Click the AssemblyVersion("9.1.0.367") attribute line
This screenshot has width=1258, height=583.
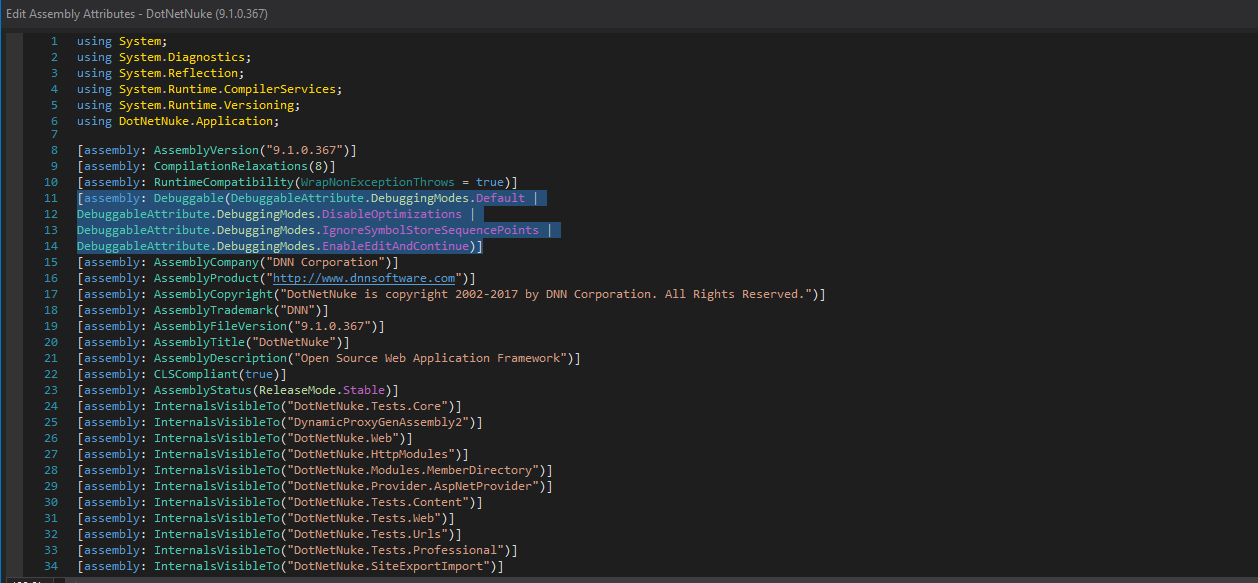coord(217,150)
